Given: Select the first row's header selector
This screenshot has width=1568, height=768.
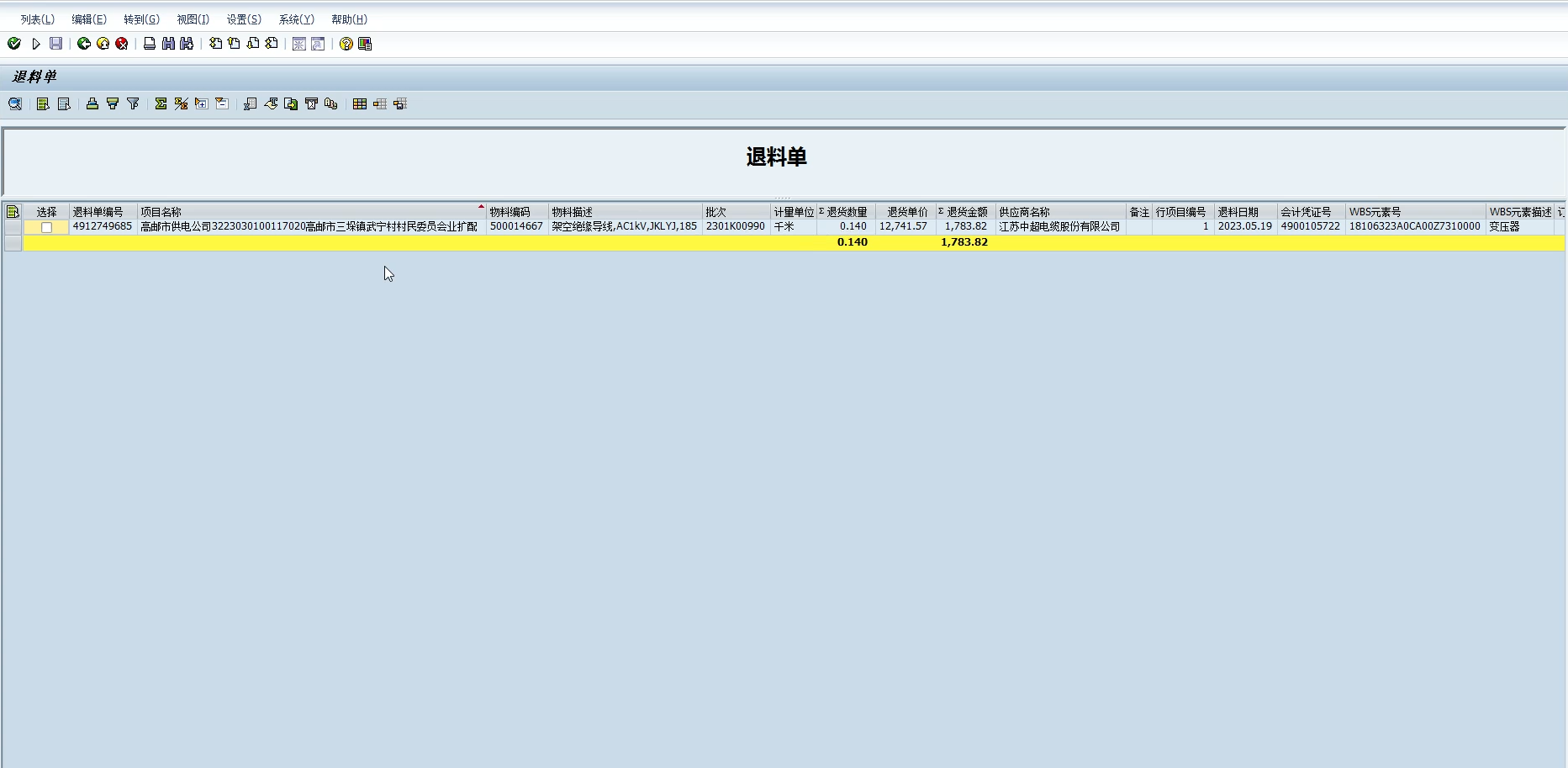Looking at the screenshot, I should tap(13, 227).
